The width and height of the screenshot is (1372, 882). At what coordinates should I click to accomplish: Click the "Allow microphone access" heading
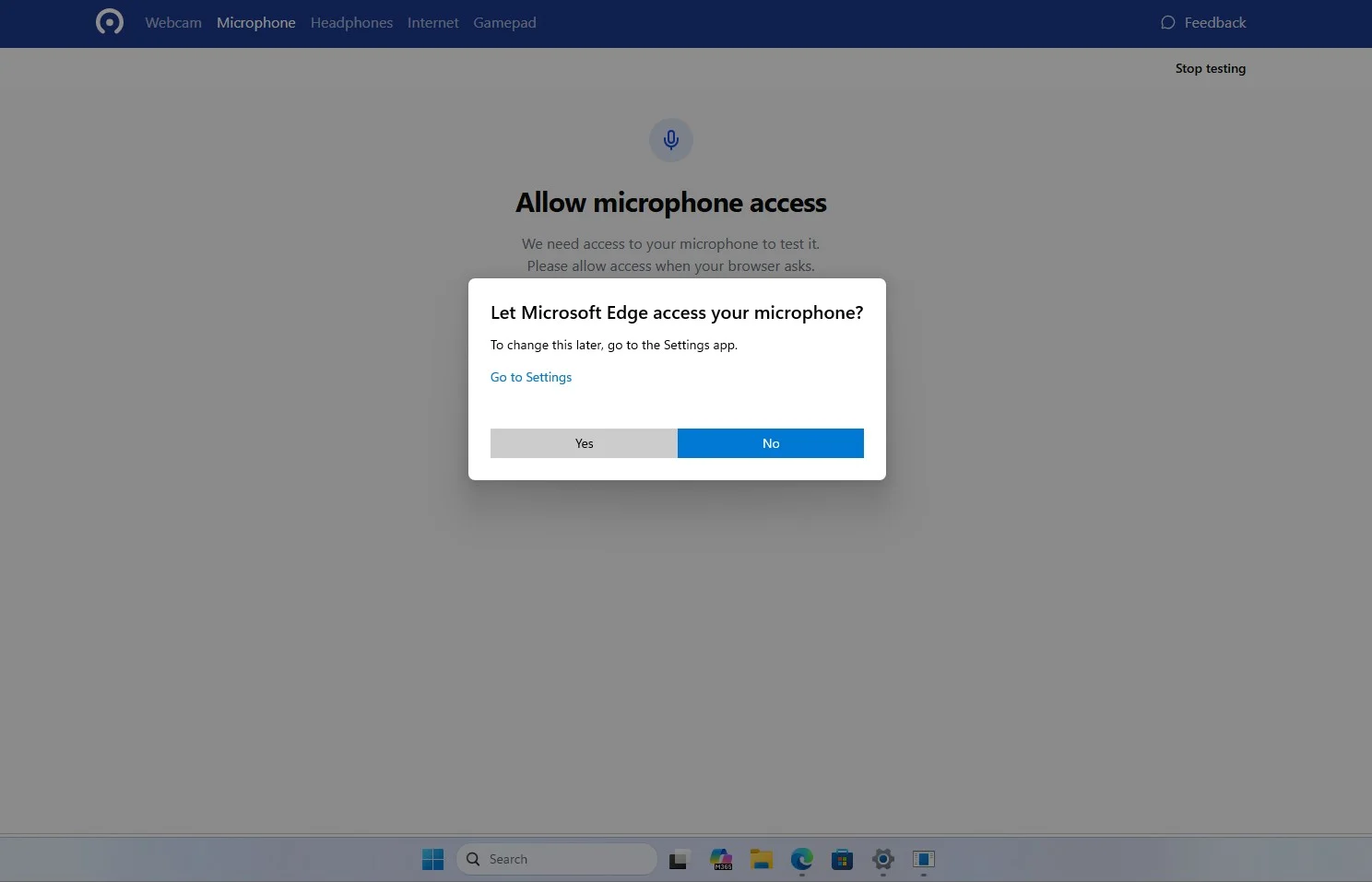click(x=671, y=203)
